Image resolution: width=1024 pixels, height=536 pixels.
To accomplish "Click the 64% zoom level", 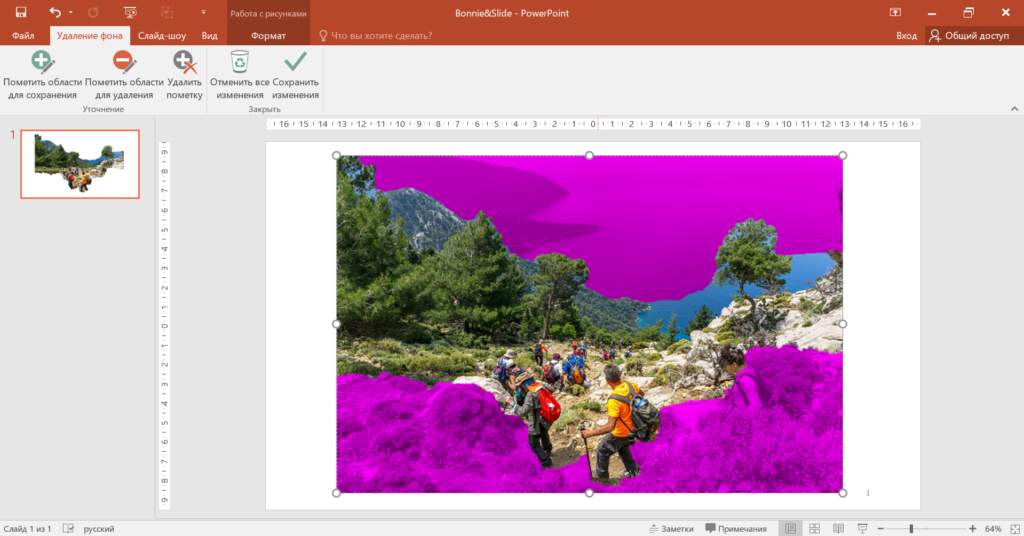I will click(x=993, y=529).
